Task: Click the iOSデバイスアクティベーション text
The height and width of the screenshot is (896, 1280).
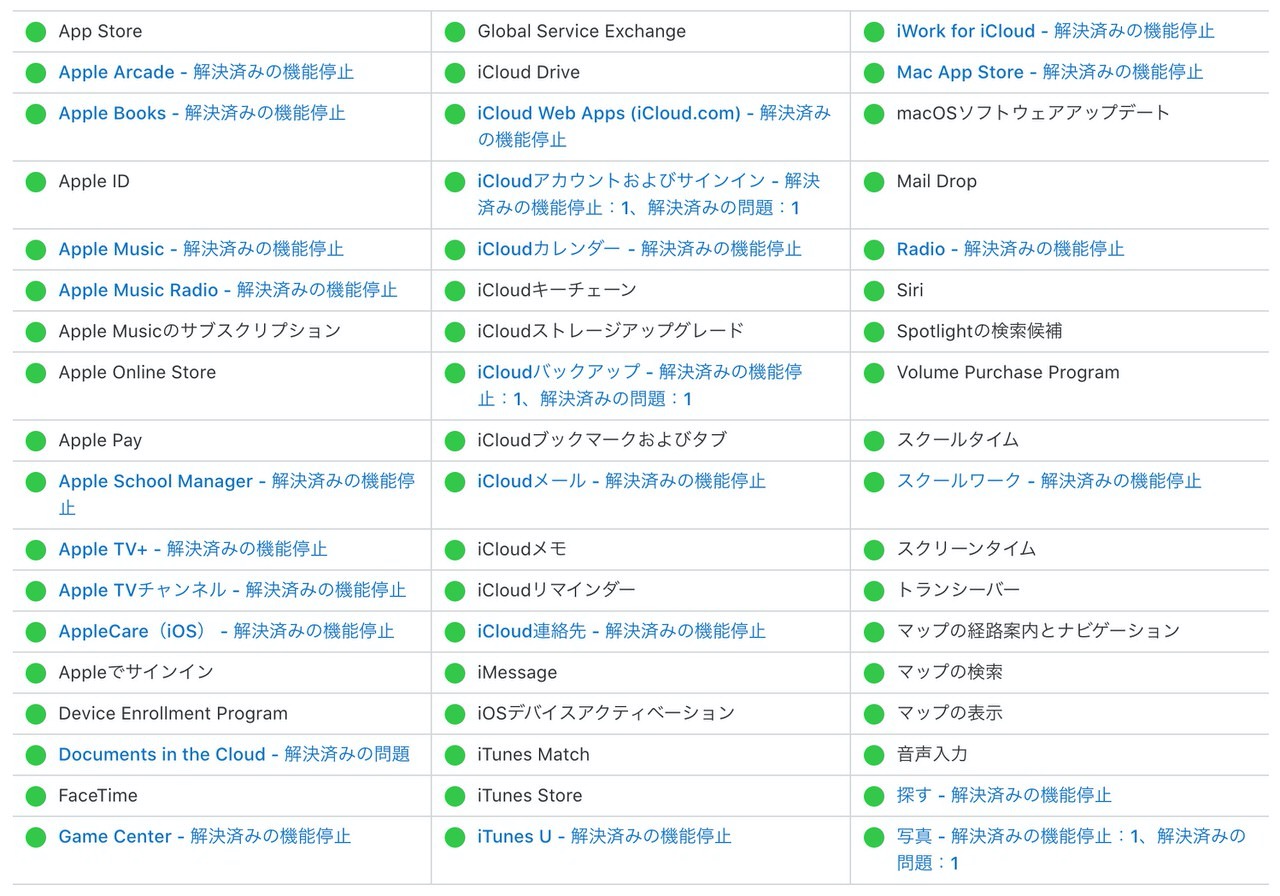Action: click(606, 713)
